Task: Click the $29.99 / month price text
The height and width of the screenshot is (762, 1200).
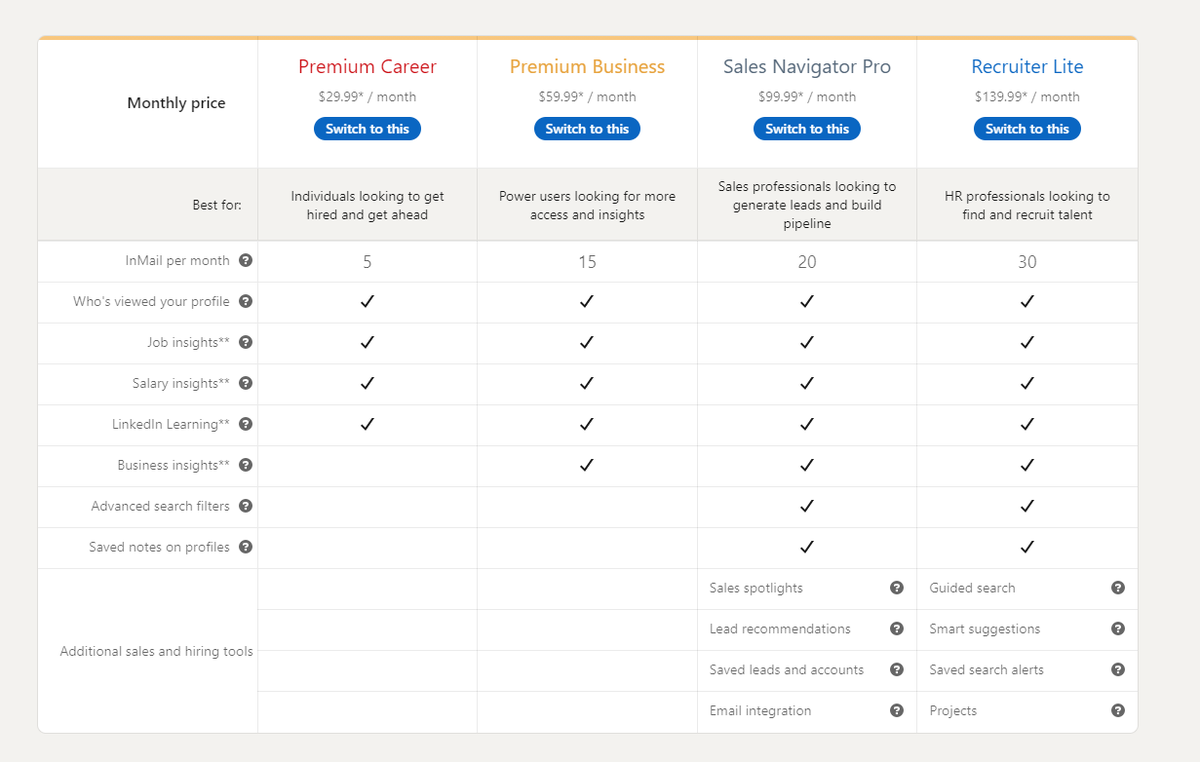Action: coord(367,97)
